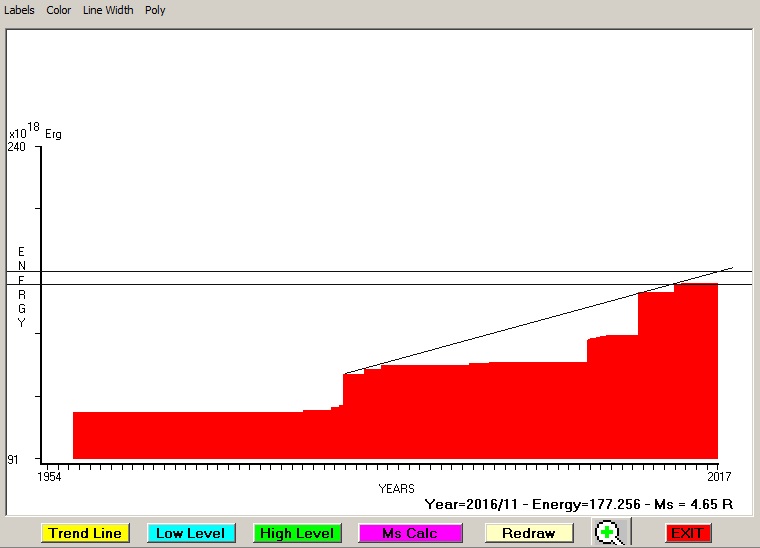Click the red EXIT button

[x=687, y=533]
